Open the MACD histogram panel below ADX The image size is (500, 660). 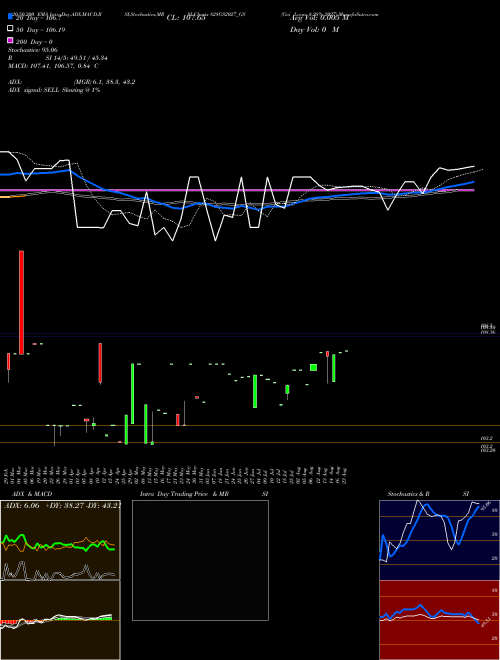(x=60, y=620)
